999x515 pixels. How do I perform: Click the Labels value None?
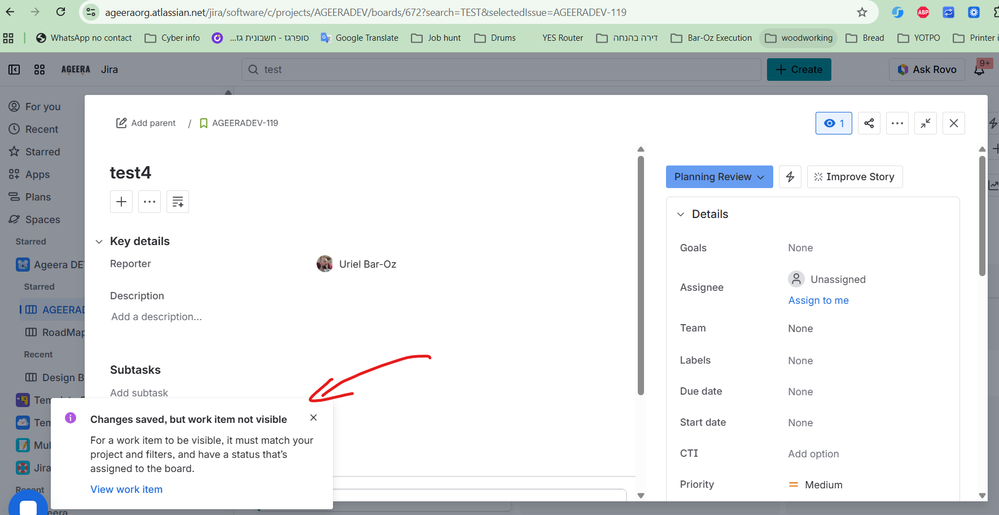(x=800, y=361)
